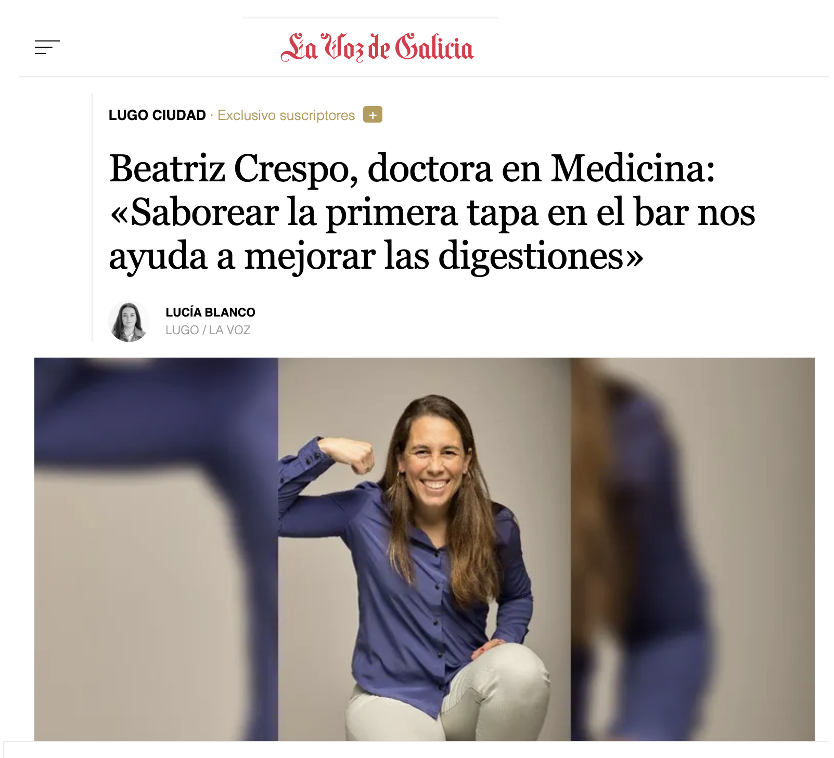Click the LUGO / LA VOZ byline text
The height and width of the screenshot is (758, 834).
[207, 330]
